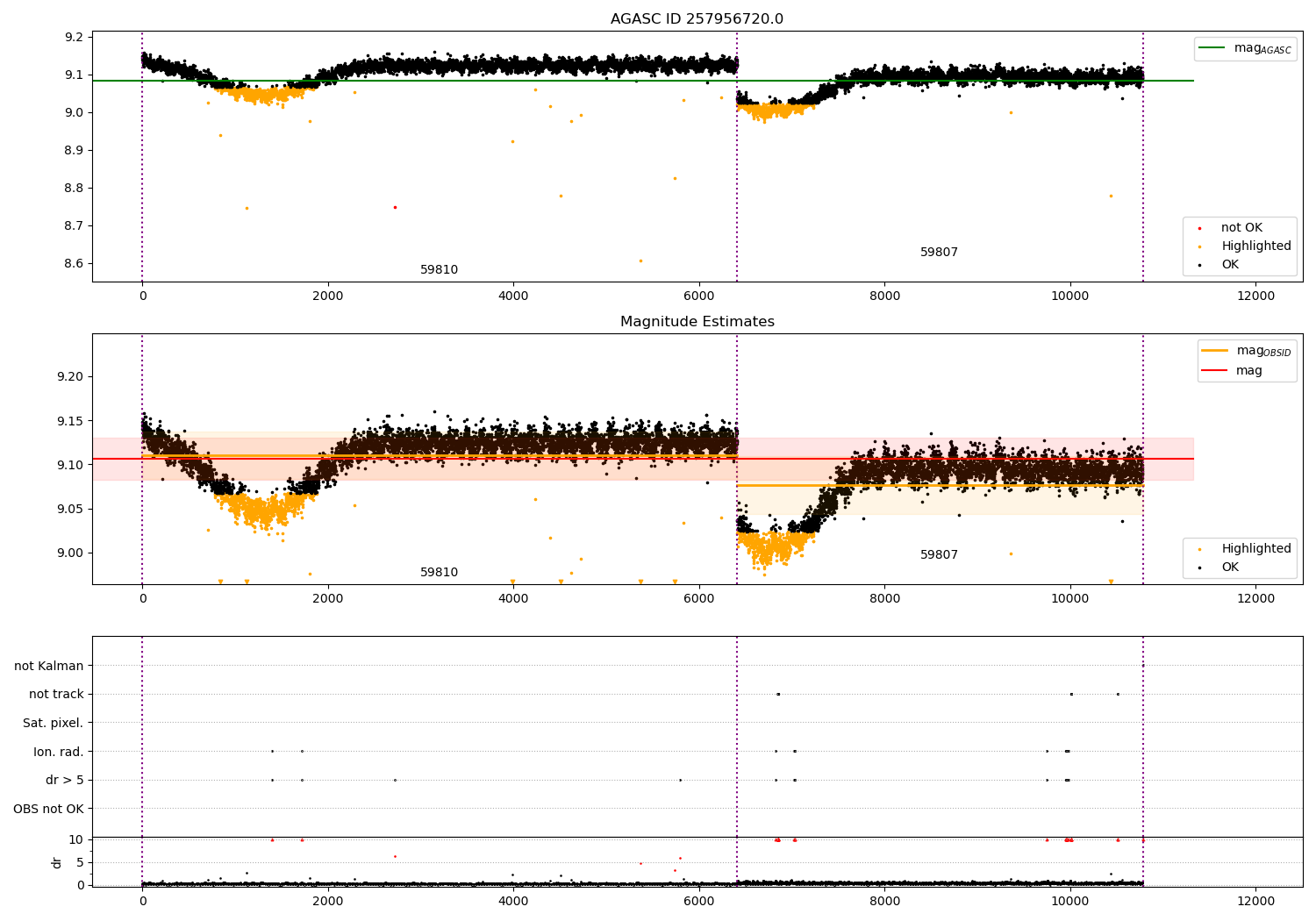Click the rotated 'dr' y-axis label
Image resolution: width=1316 pixels, height=921 pixels.
(57, 862)
